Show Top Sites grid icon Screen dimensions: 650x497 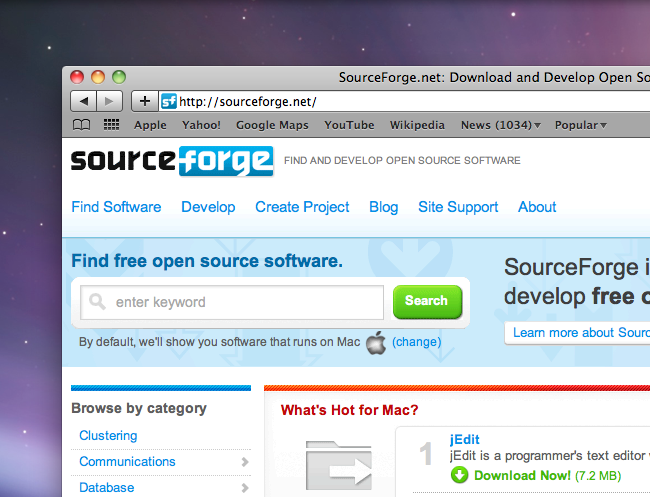[111, 124]
